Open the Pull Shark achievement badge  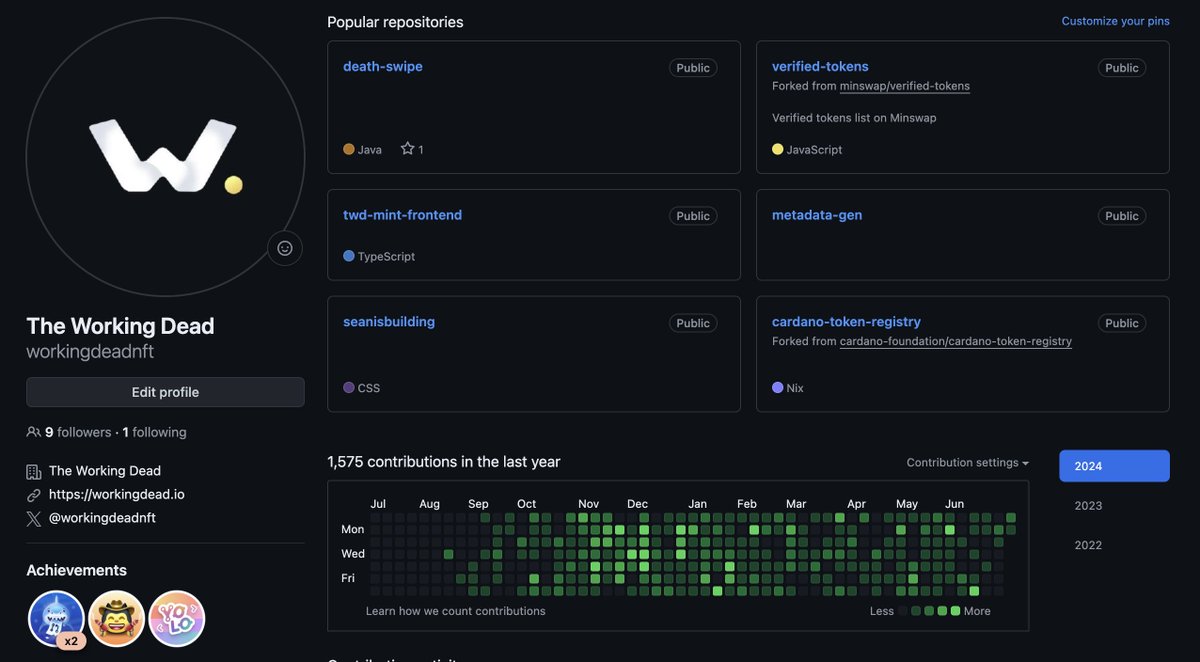coord(56,618)
